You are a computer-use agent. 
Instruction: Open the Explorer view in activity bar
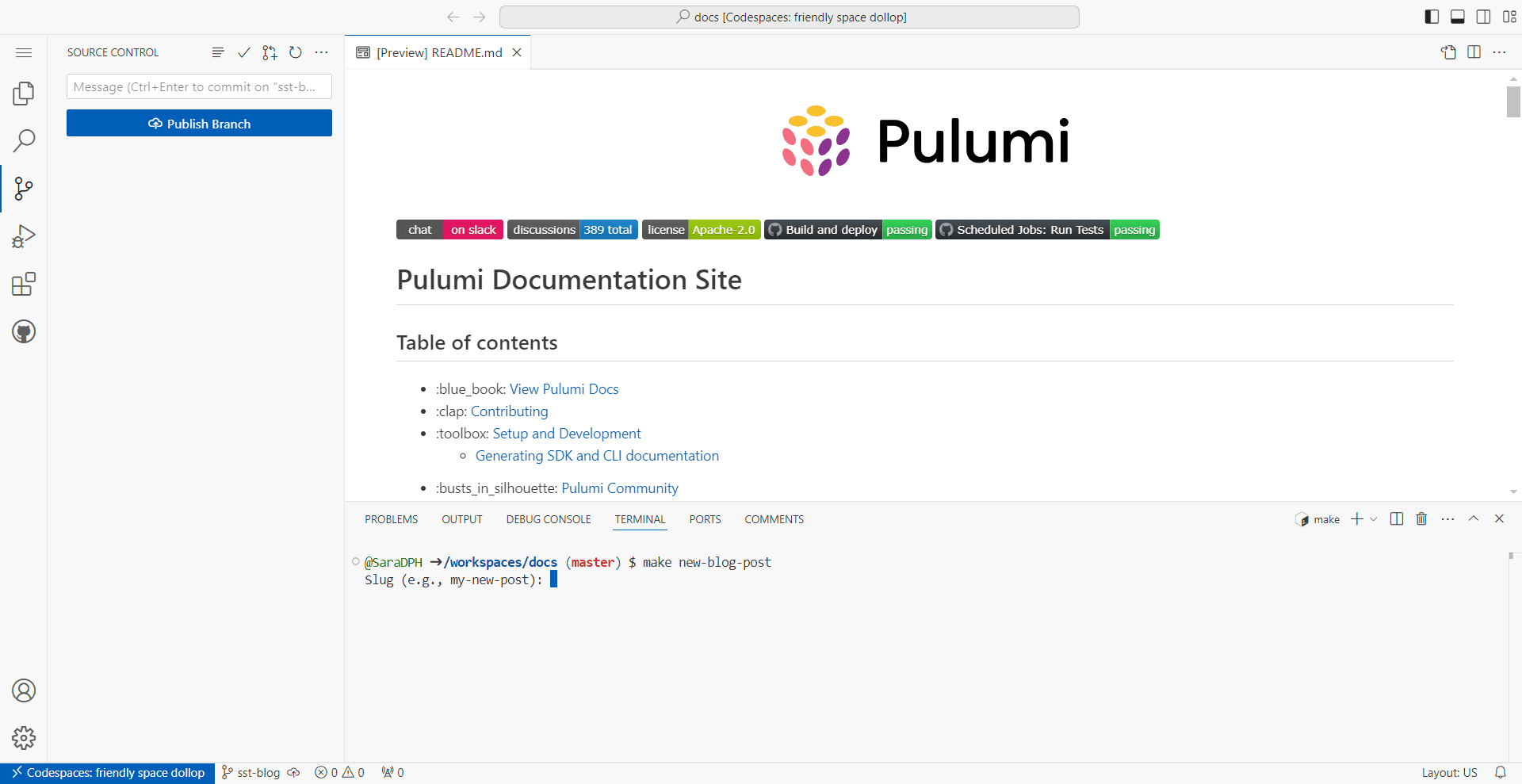click(x=24, y=94)
